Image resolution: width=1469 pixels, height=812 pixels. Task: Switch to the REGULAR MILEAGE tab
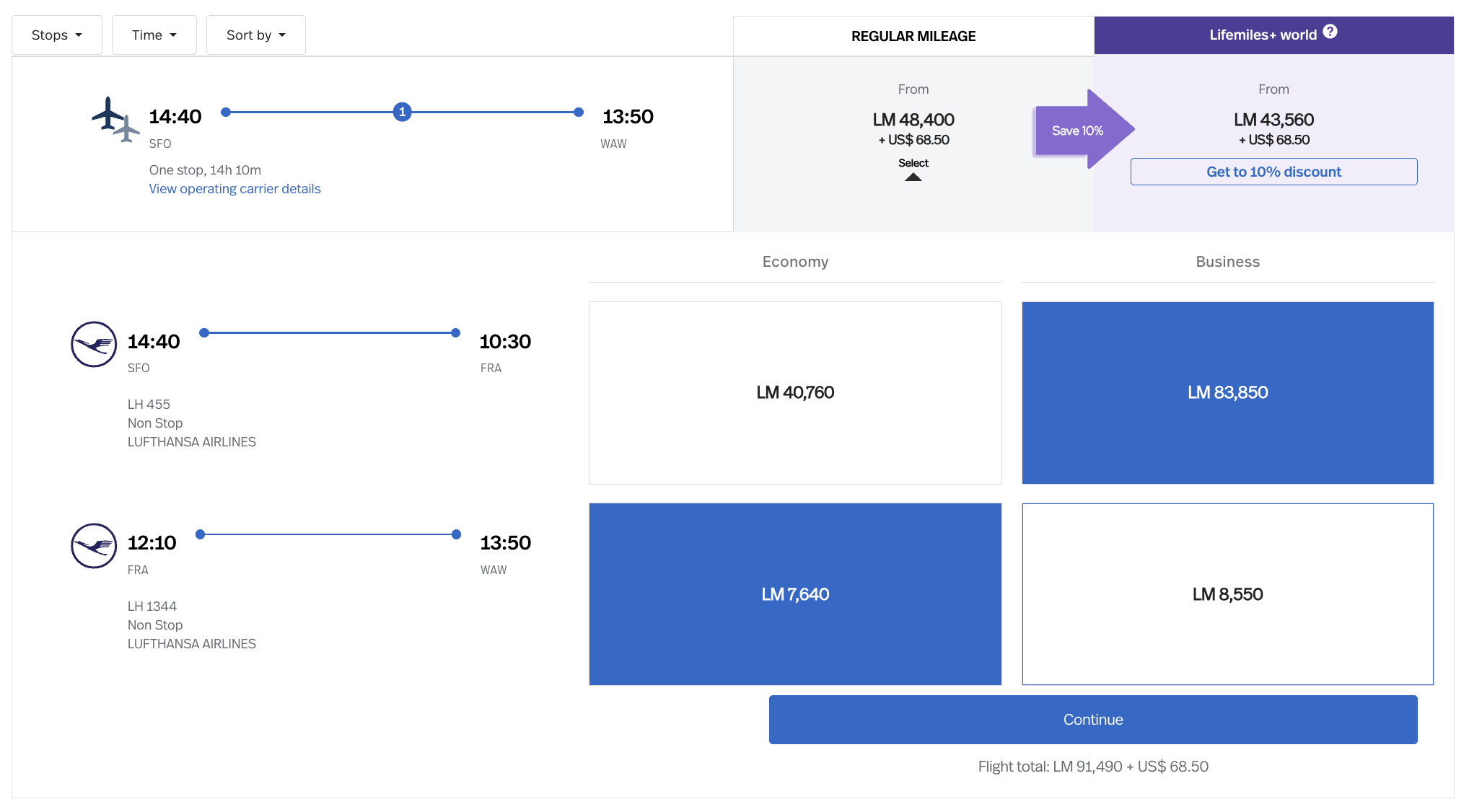pyautogui.click(x=913, y=36)
